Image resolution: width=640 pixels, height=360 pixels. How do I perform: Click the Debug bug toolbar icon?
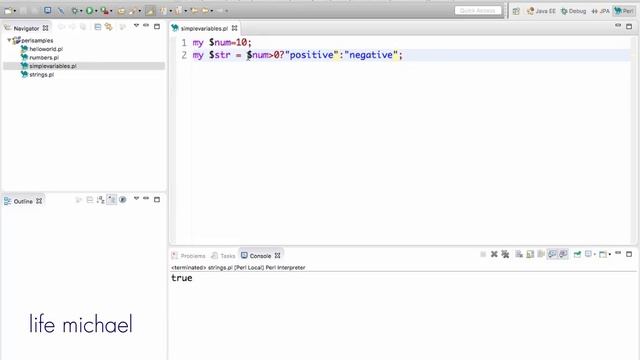[75, 11]
